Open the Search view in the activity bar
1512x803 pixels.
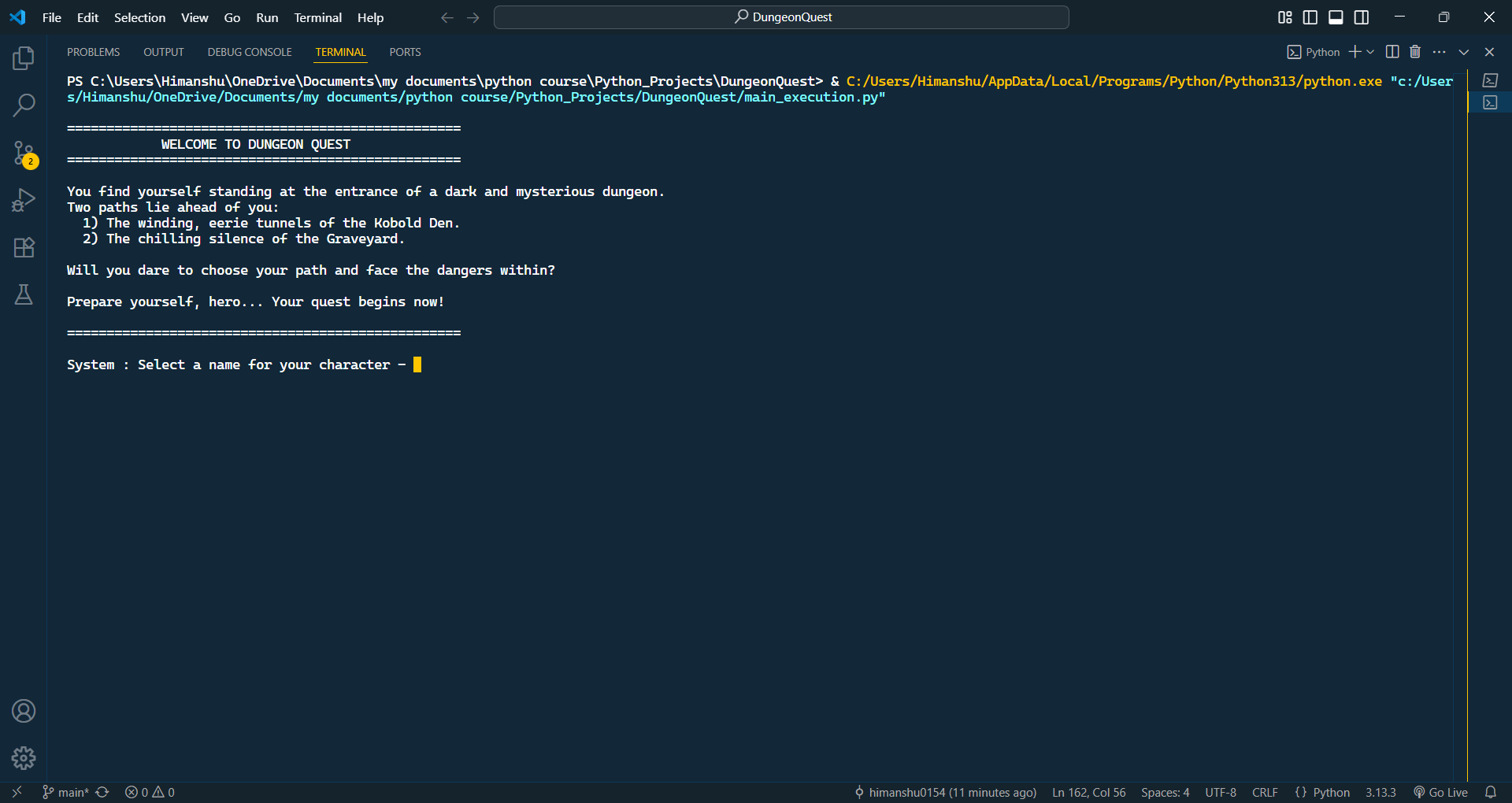(x=24, y=105)
